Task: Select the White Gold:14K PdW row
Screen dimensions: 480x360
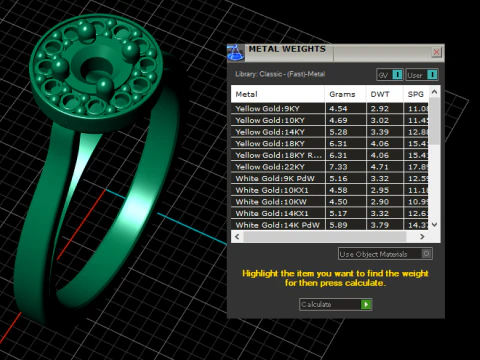Action: (x=330, y=225)
